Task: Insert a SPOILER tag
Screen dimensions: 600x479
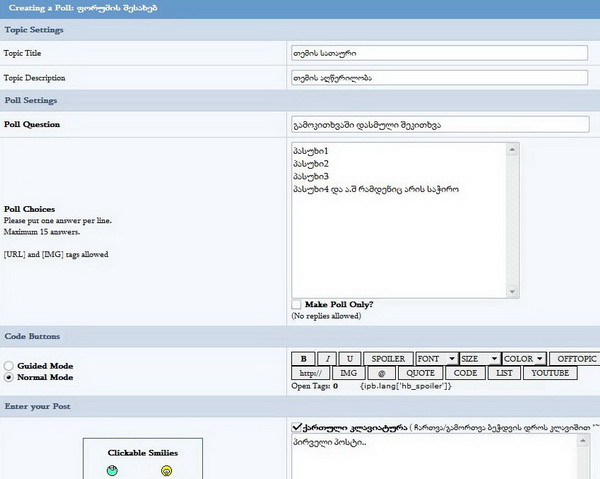Action: [x=388, y=359]
